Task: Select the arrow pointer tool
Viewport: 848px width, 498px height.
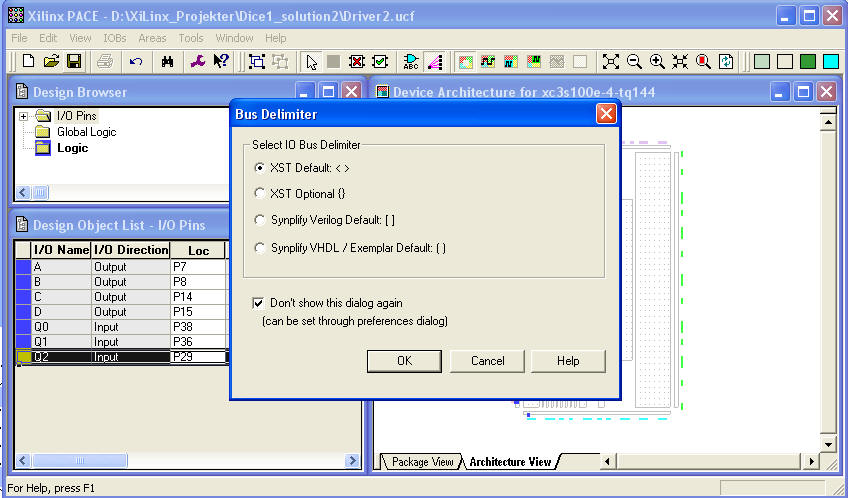Action: [x=311, y=62]
